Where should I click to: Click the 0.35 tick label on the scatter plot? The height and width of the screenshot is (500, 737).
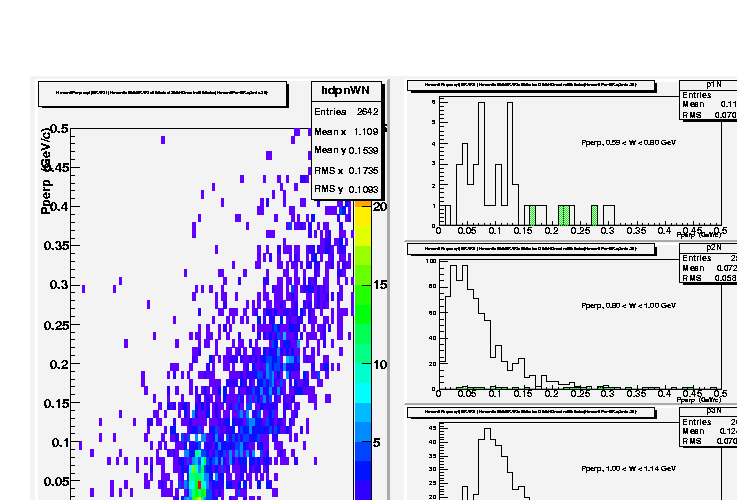point(55,245)
